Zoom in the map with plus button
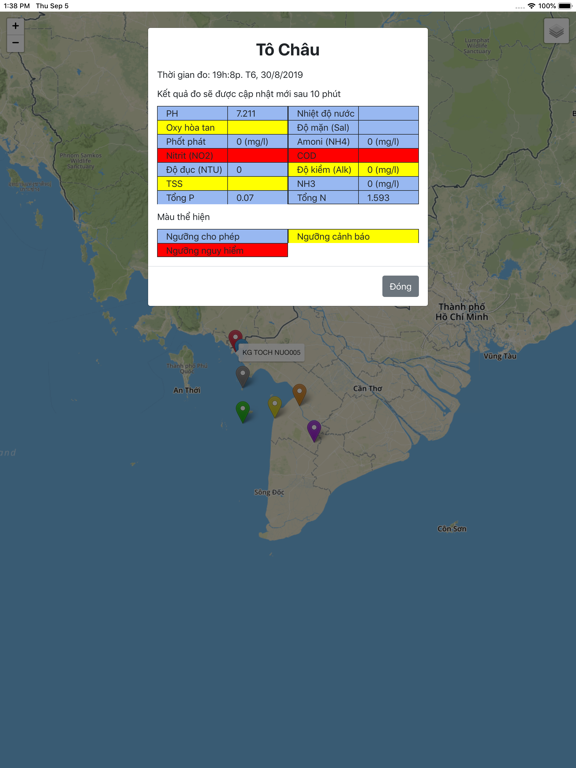This screenshot has height=768, width=576. 15,26
